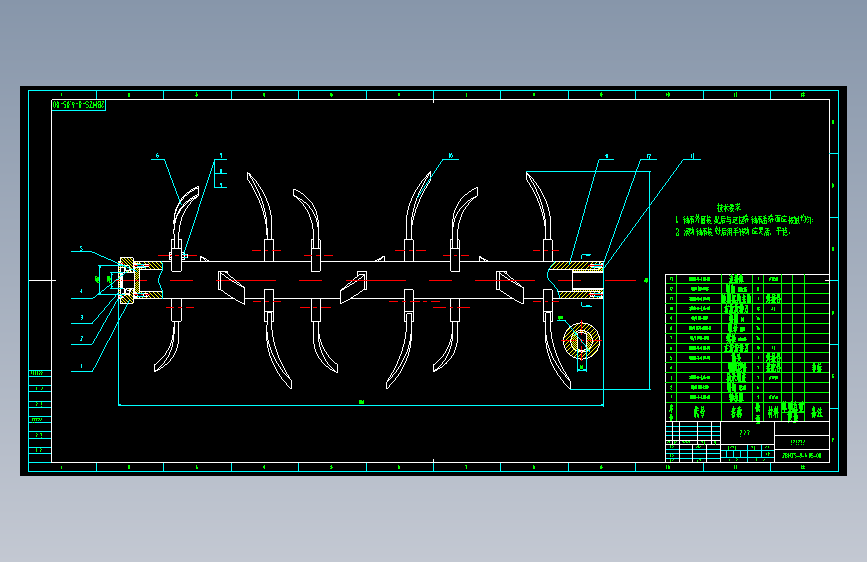This screenshot has width=867, height=562.
Task: Select the drawing number in title block bottom-right
Action: click(x=802, y=456)
